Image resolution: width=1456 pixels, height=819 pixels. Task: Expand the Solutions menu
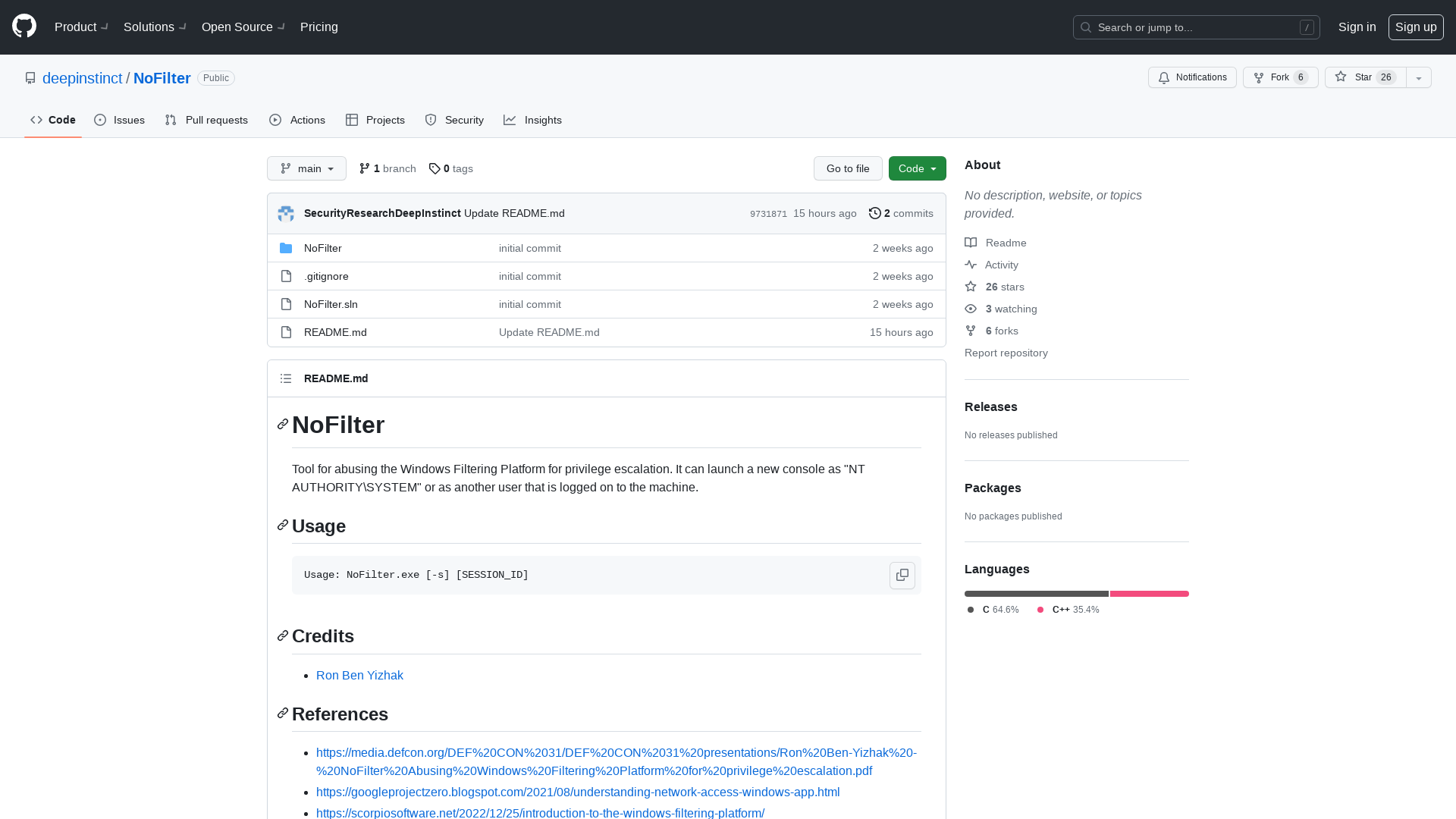click(x=155, y=27)
